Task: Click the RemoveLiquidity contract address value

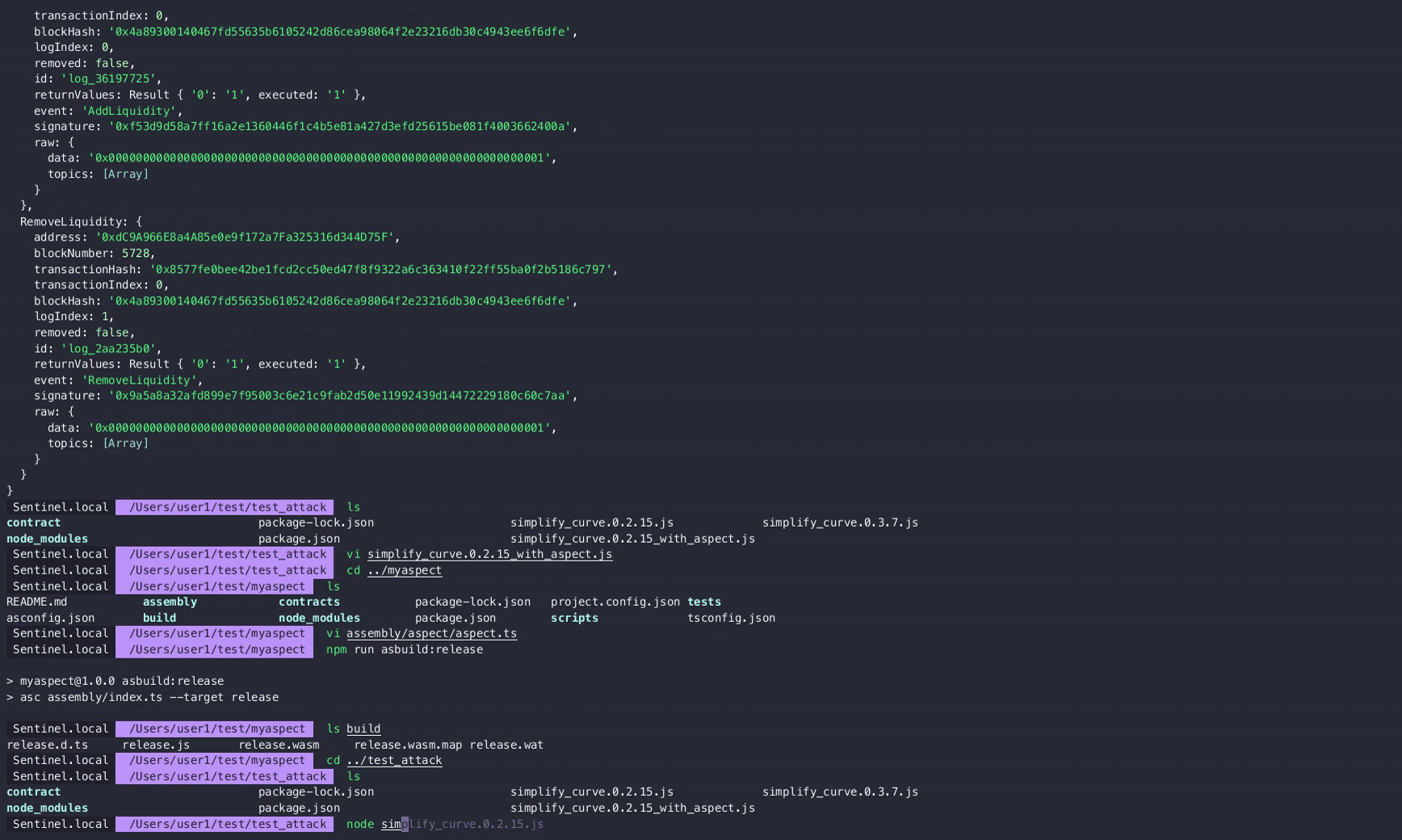Action: click(247, 237)
